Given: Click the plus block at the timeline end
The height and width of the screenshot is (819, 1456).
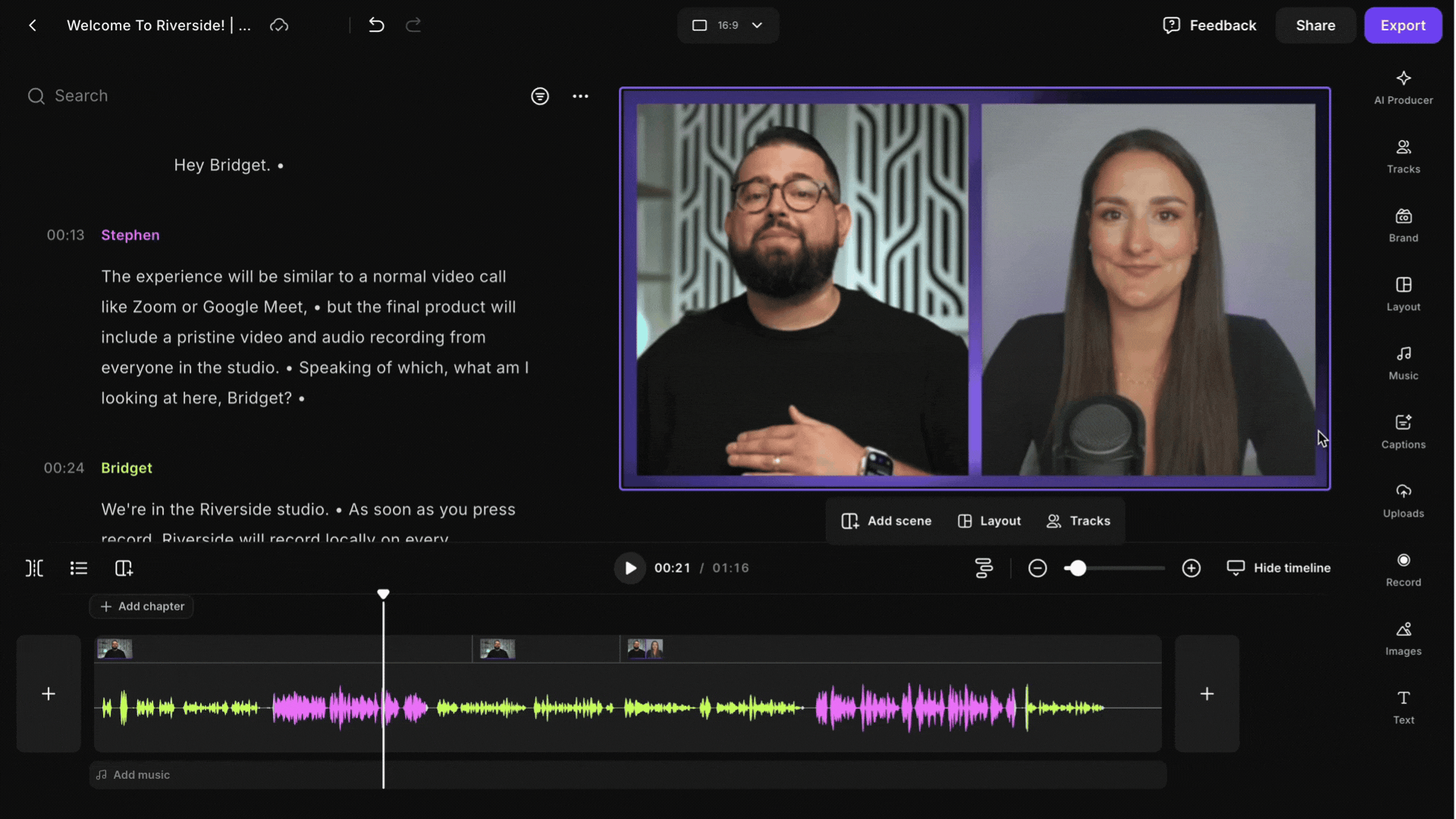Looking at the screenshot, I should [1207, 694].
